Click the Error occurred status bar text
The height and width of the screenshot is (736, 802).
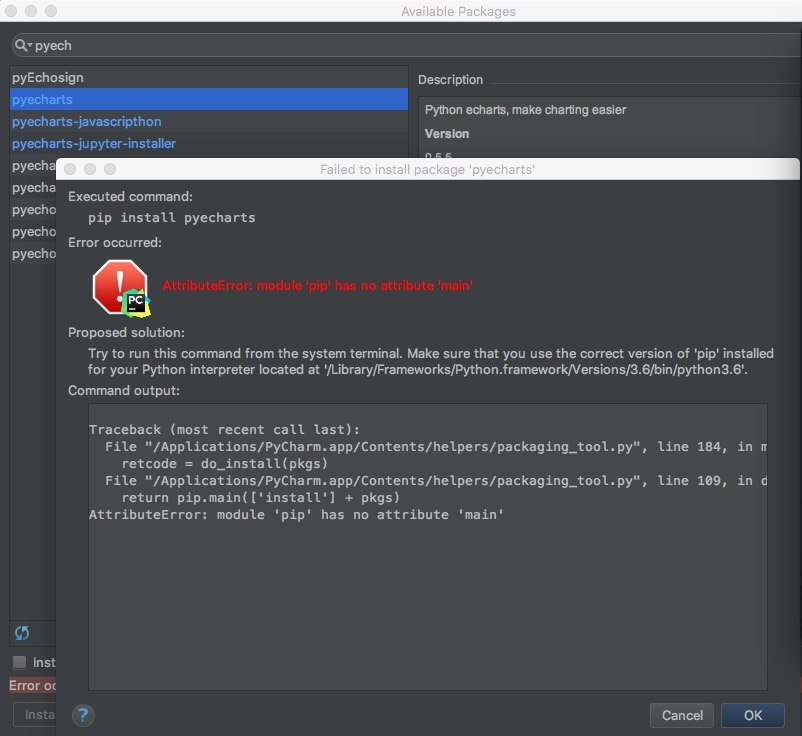point(32,685)
